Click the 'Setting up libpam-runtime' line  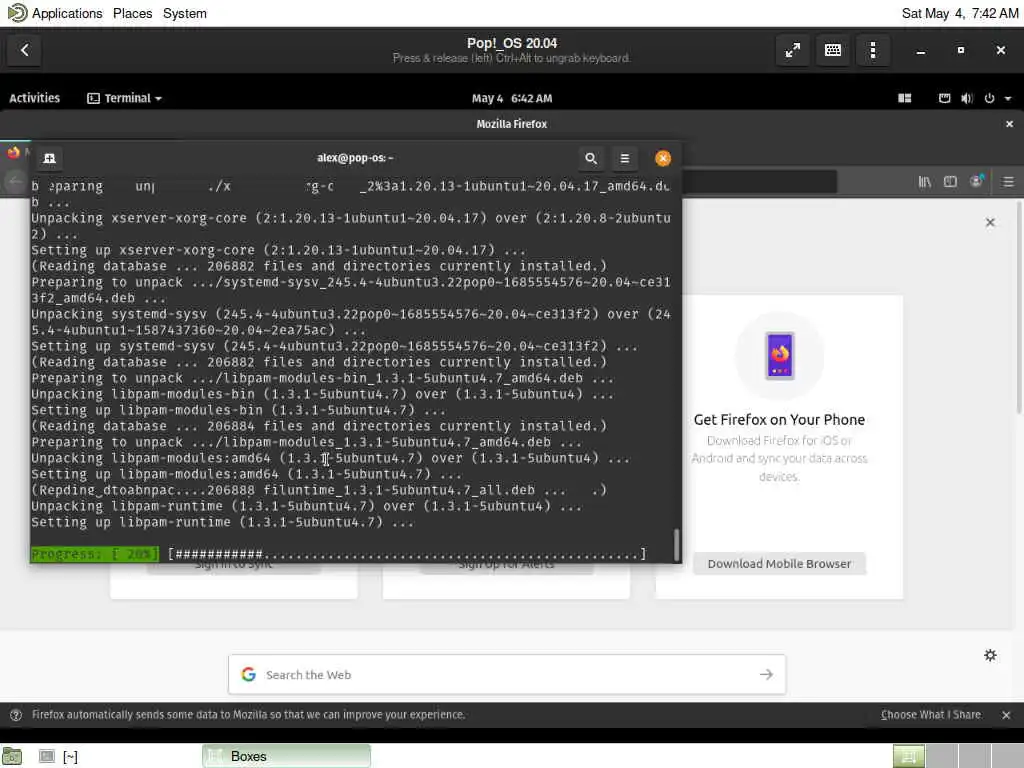[222, 522]
